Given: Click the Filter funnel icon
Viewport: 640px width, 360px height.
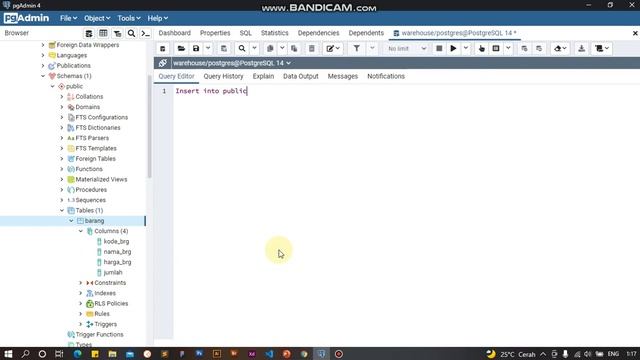Looking at the screenshot, I should 356,49.
